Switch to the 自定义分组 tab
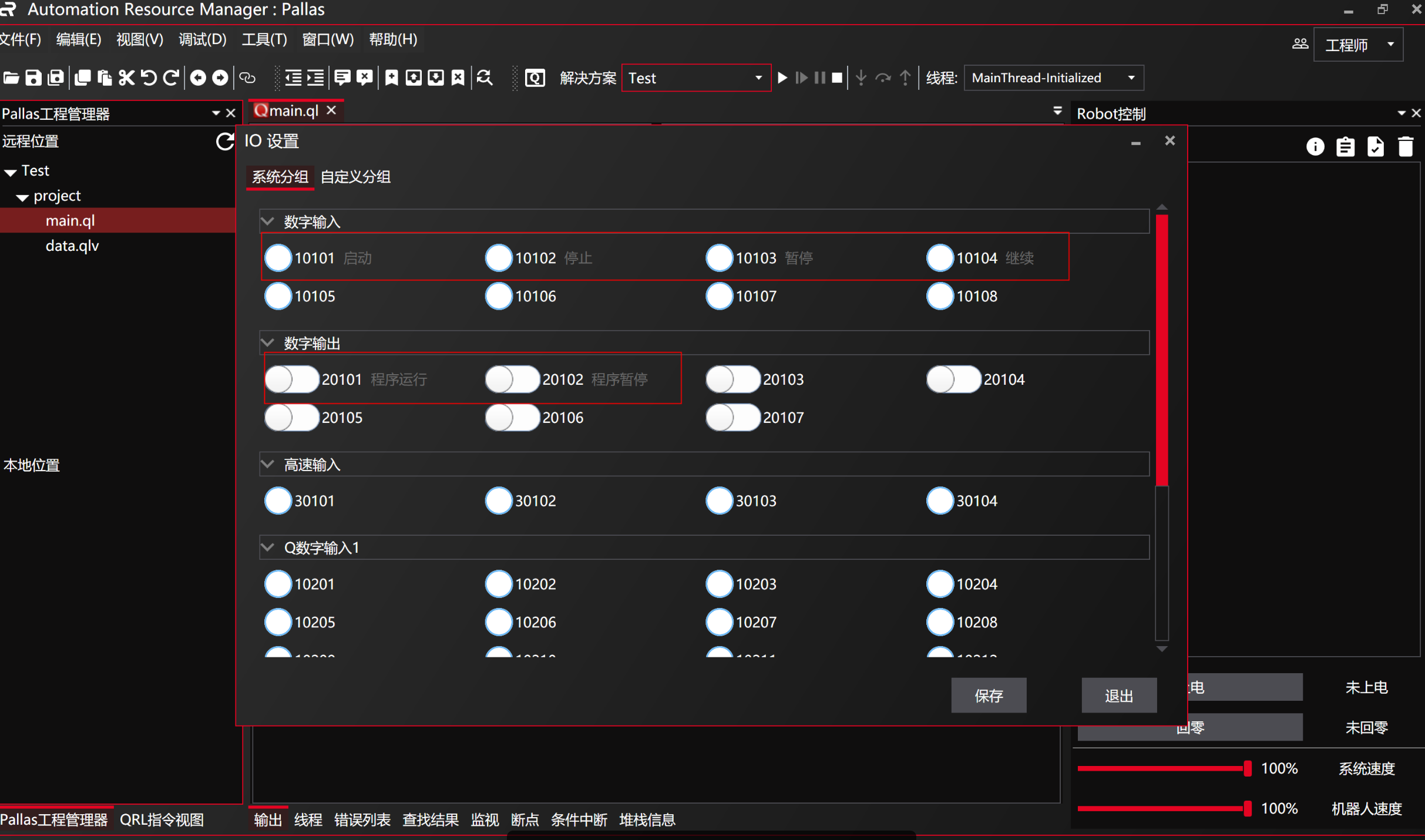The width and height of the screenshot is (1425, 840). (355, 177)
